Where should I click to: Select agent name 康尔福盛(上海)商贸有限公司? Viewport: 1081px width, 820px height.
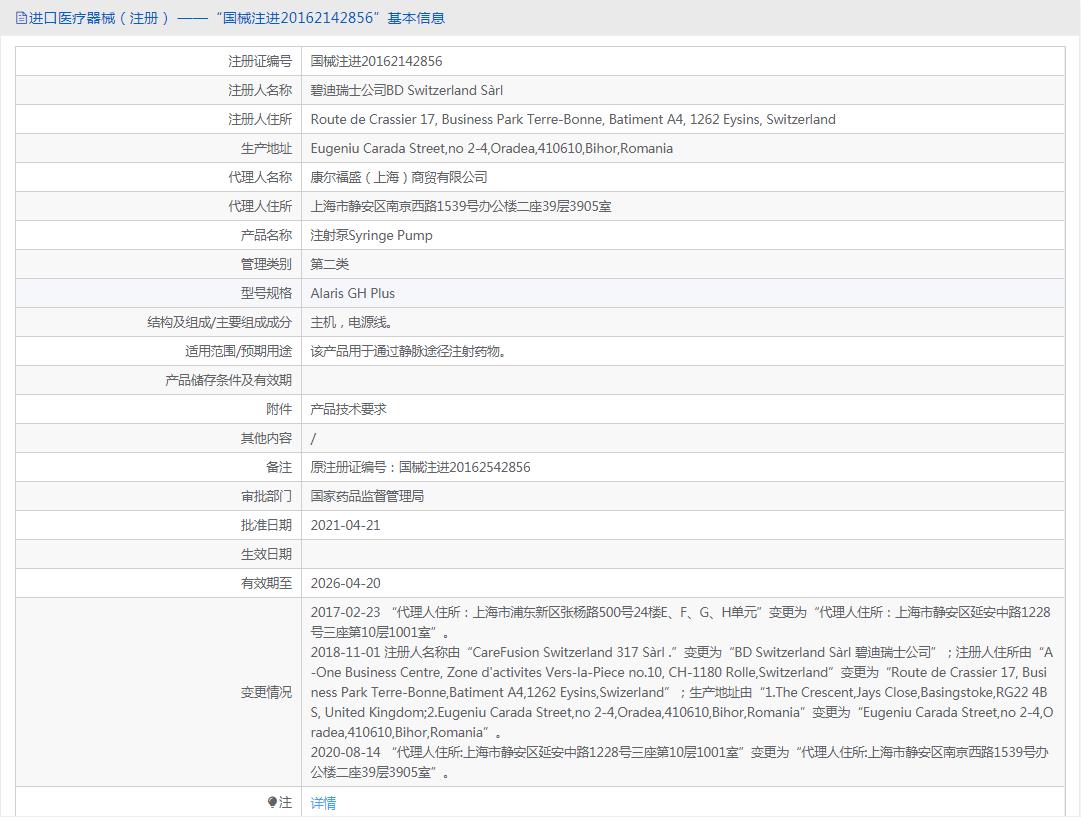click(x=398, y=177)
